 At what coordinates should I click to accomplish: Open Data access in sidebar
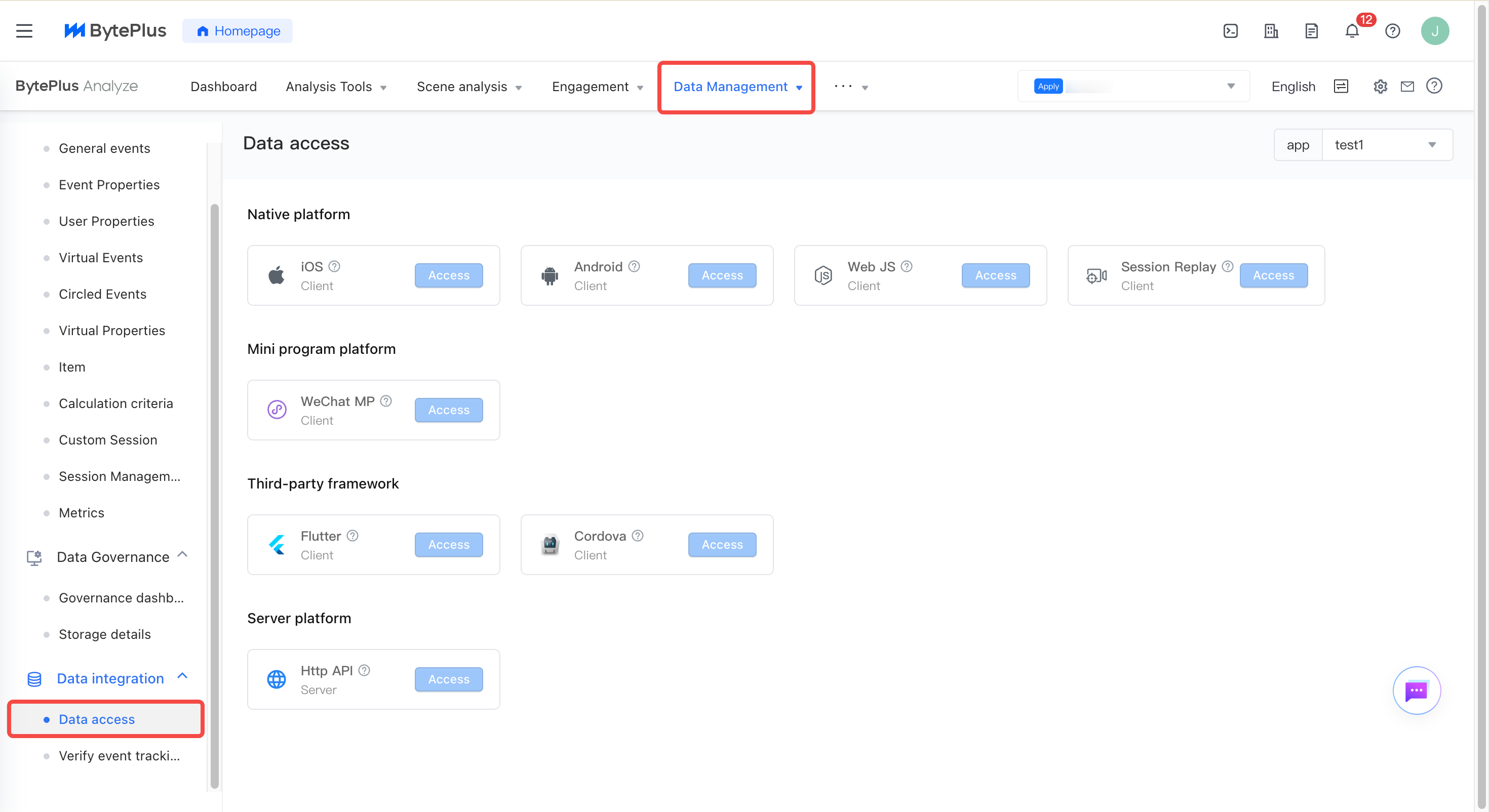pyautogui.click(x=106, y=719)
